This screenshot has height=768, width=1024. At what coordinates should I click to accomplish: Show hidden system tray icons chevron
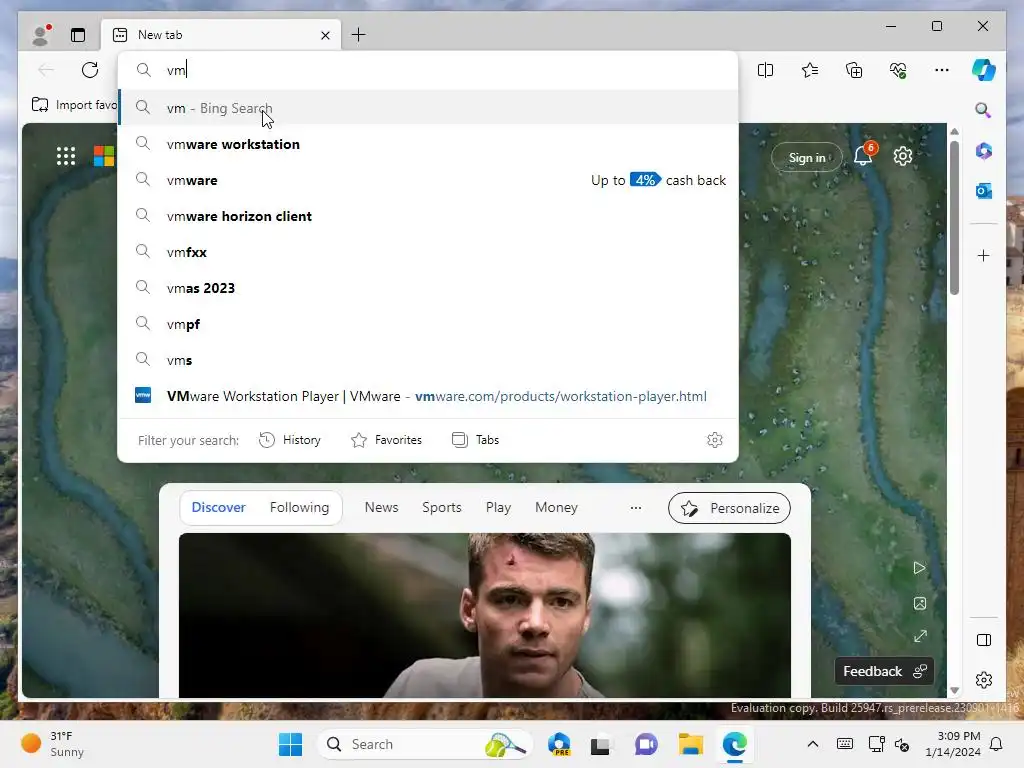[x=812, y=744]
